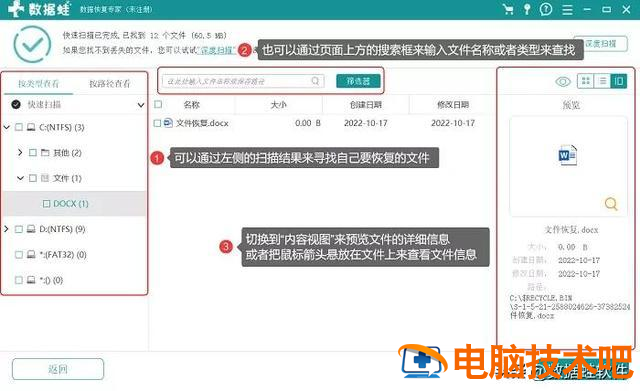This screenshot has height=391, width=640.
Task: Tick the select-all checkbox in header
Action: (x=158, y=104)
